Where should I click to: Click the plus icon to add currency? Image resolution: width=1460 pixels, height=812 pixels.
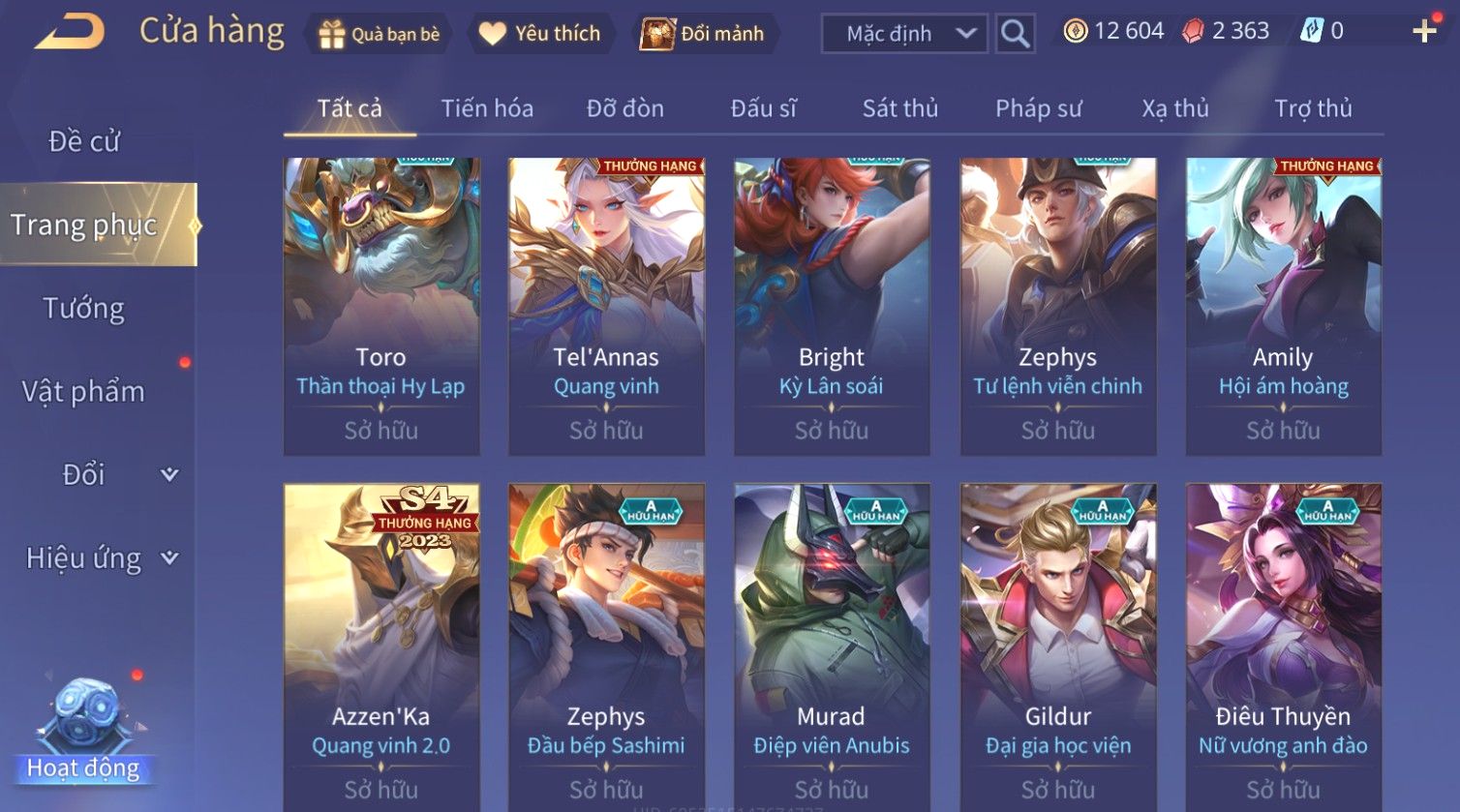coord(1424,32)
